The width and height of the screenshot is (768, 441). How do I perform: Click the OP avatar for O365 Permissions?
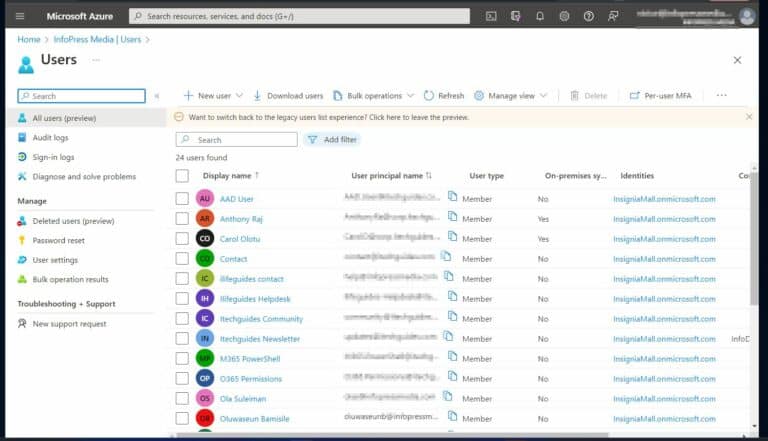(205, 378)
